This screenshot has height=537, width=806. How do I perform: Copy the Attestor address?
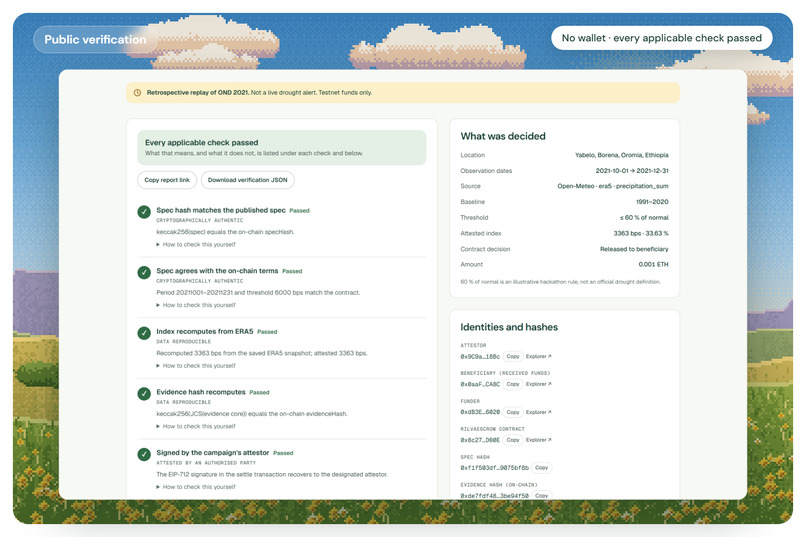512,356
